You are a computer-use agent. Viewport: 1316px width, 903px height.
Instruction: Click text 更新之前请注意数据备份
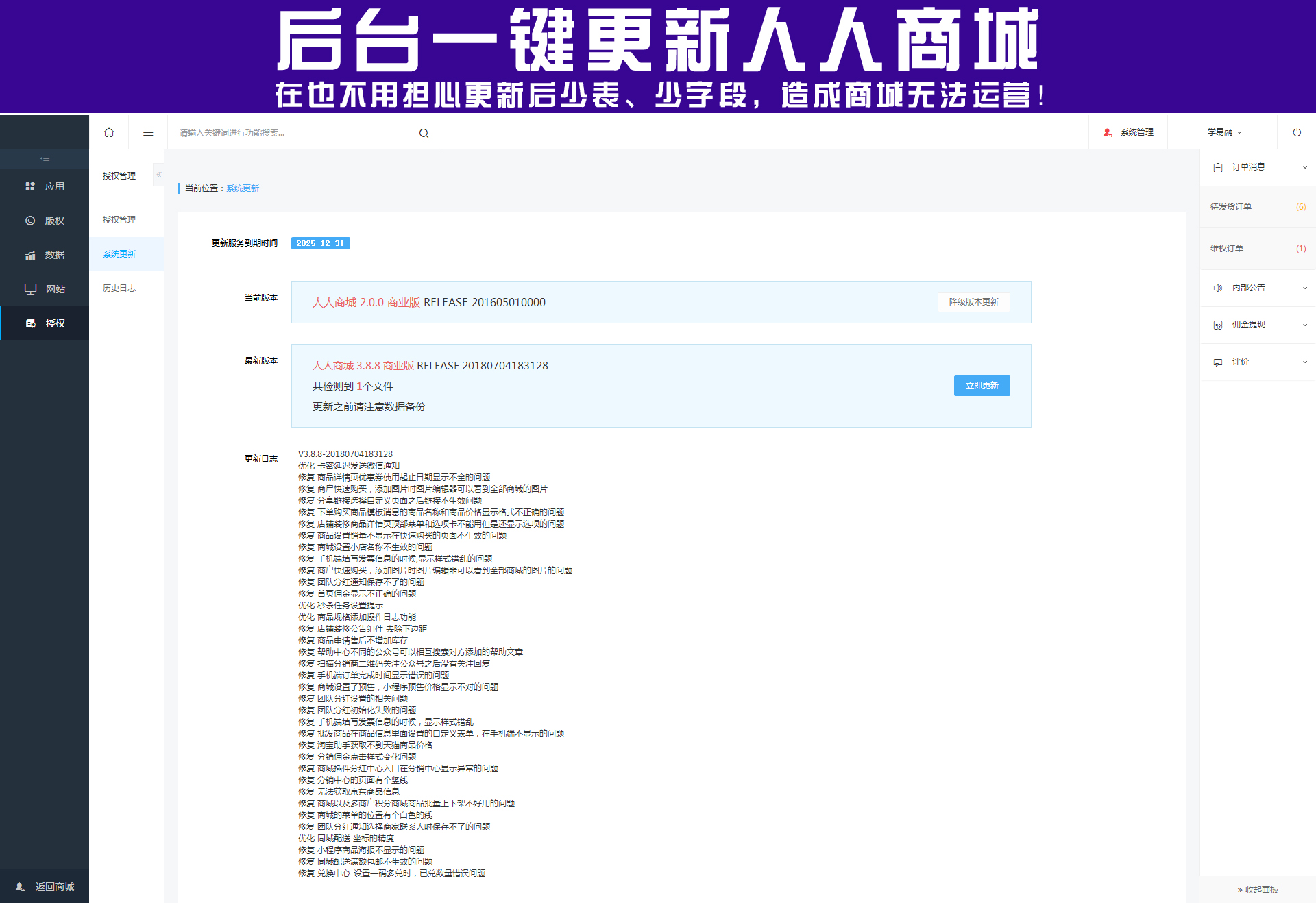point(369,407)
